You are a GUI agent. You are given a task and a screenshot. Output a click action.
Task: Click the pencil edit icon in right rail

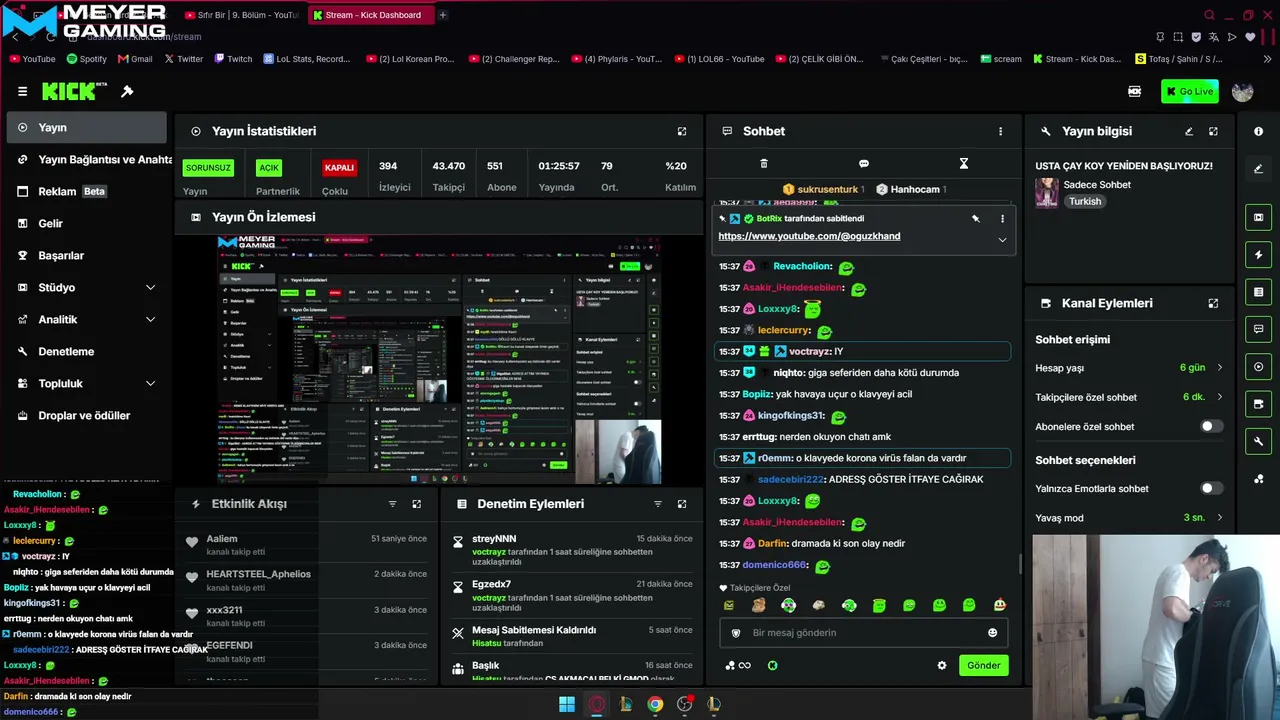(x=1258, y=169)
